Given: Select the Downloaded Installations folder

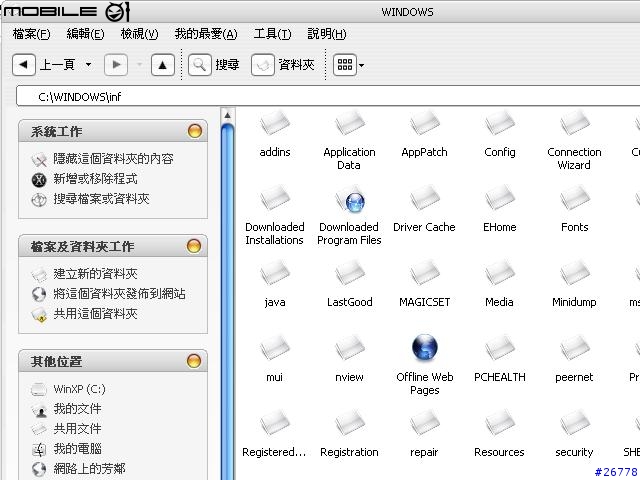Looking at the screenshot, I should 275,198.
